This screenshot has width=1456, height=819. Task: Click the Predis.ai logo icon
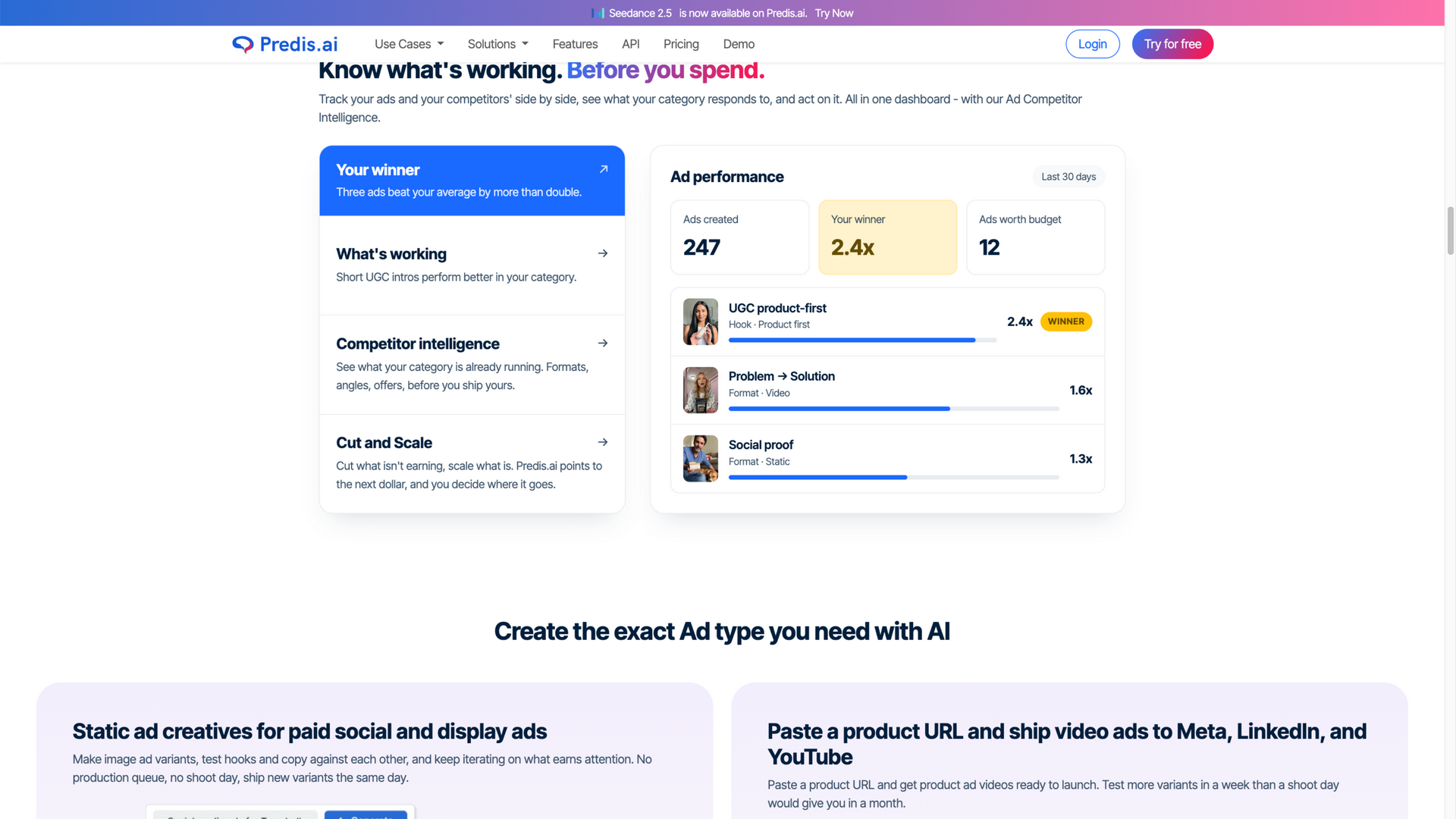[x=243, y=44]
